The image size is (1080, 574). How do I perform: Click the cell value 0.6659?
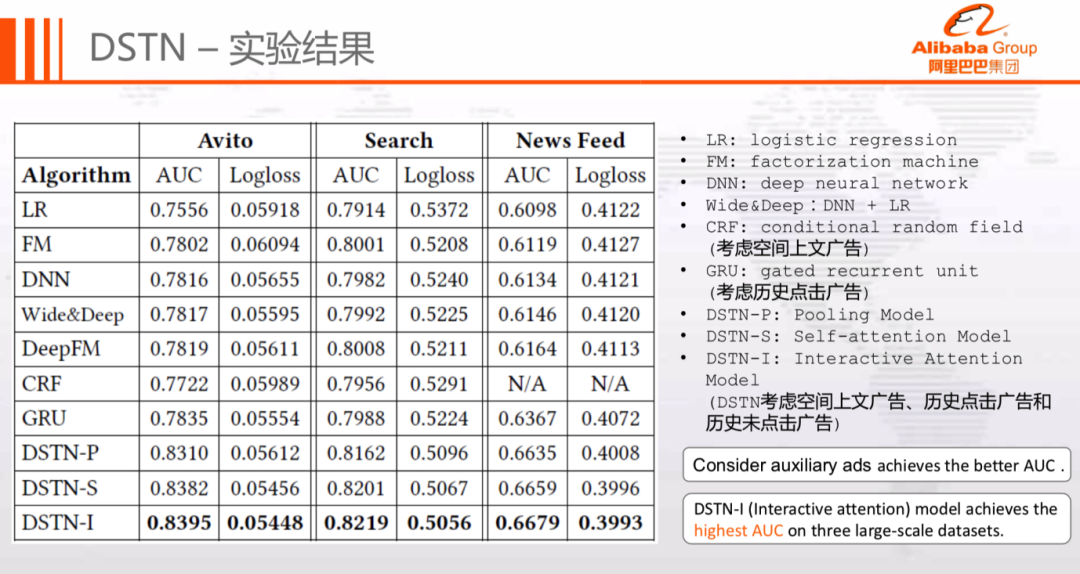tap(527, 488)
